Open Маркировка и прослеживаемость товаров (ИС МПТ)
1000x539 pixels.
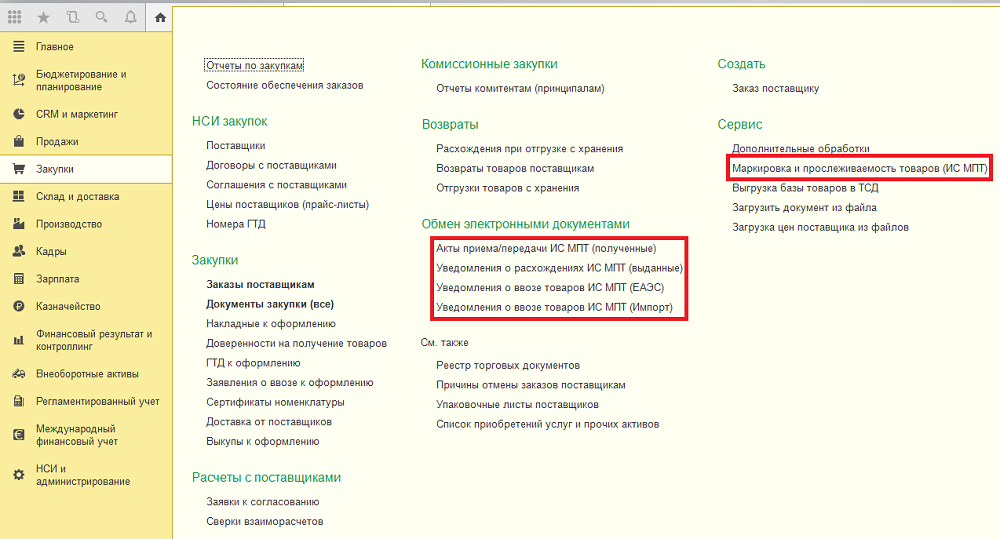point(860,168)
